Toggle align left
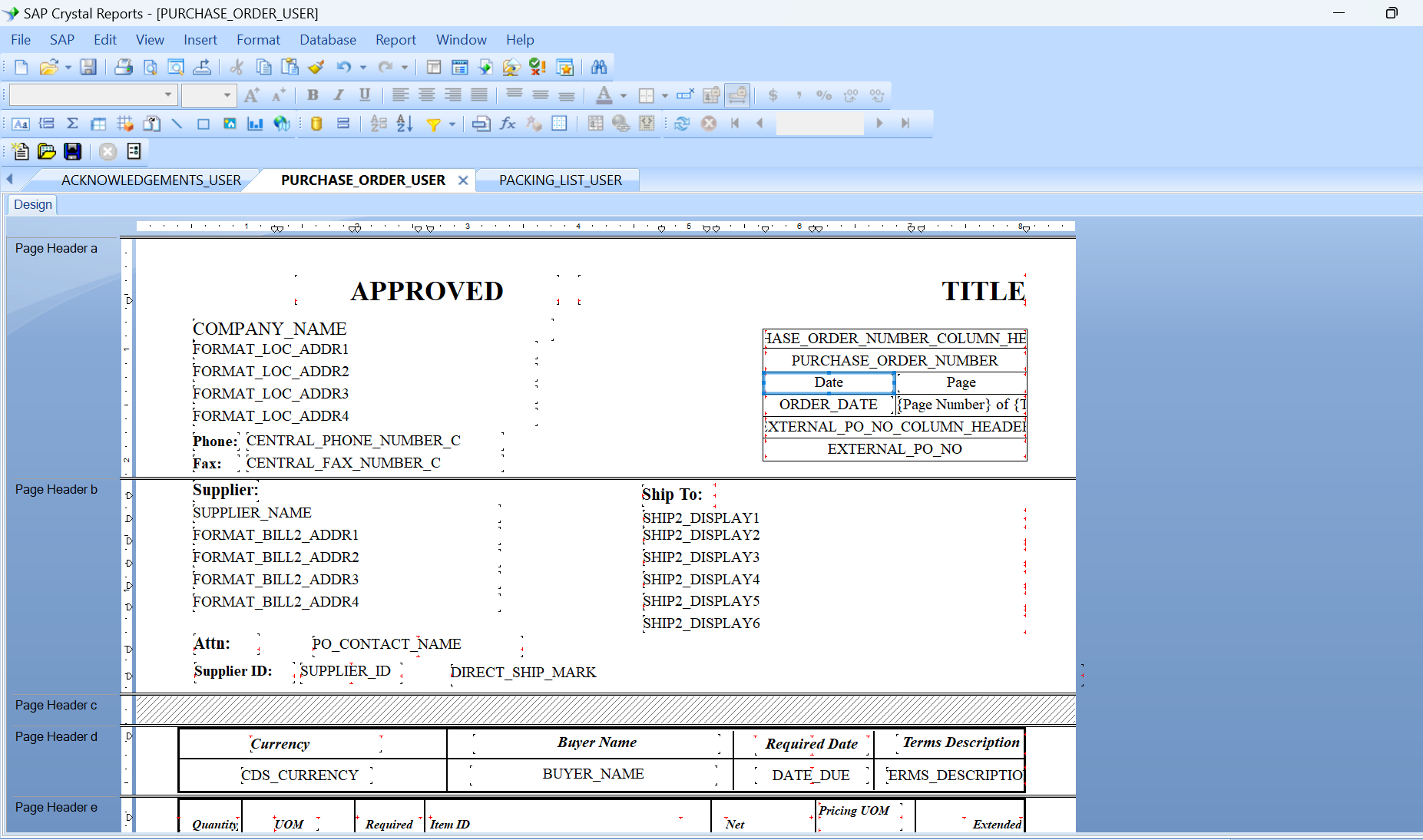 pyautogui.click(x=400, y=95)
